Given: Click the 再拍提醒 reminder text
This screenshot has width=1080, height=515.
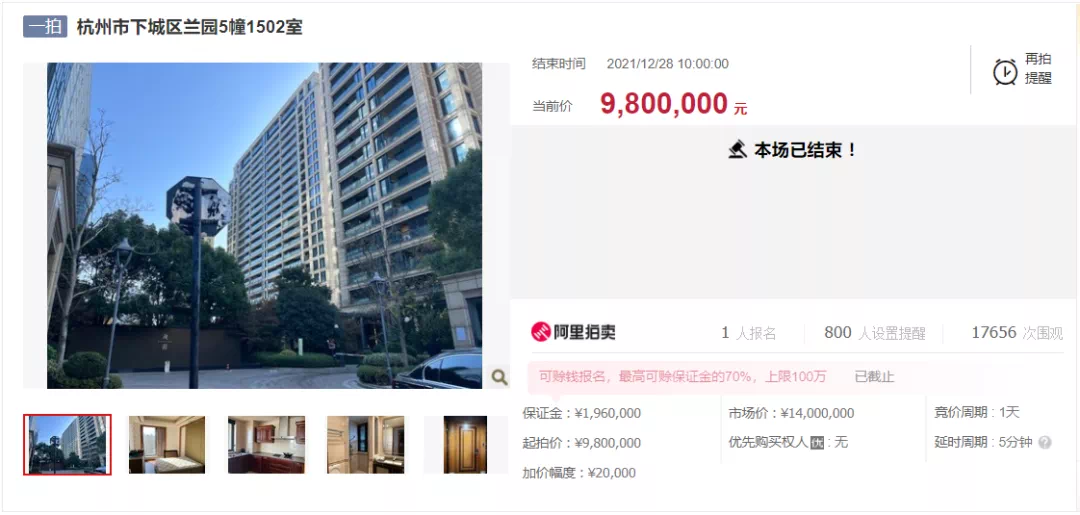Looking at the screenshot, I should (1038, 69).
